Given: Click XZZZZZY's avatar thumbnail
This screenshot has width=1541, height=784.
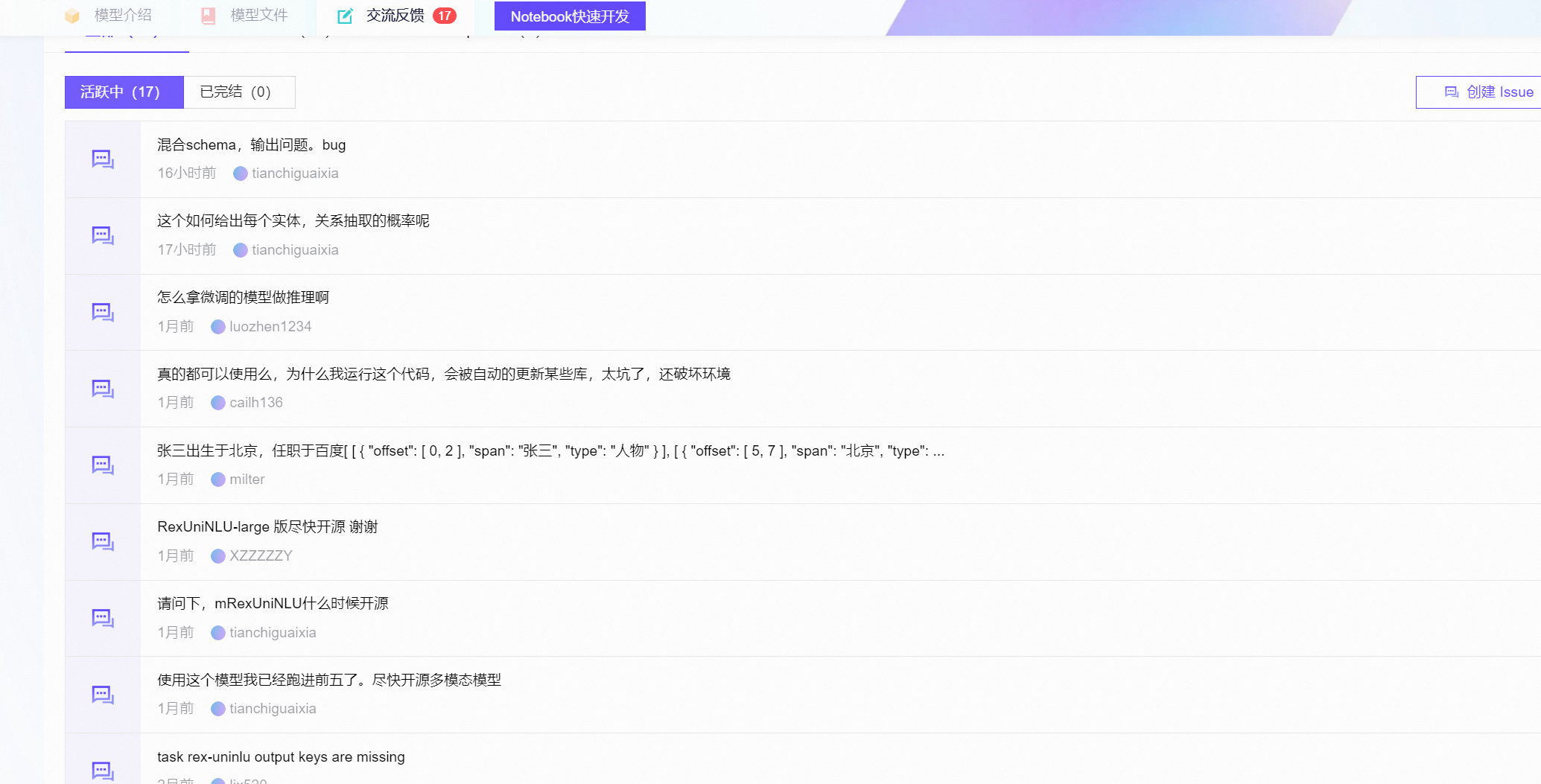Looking at the screenshot, I should pyautogui.click(x=218, y=555).
